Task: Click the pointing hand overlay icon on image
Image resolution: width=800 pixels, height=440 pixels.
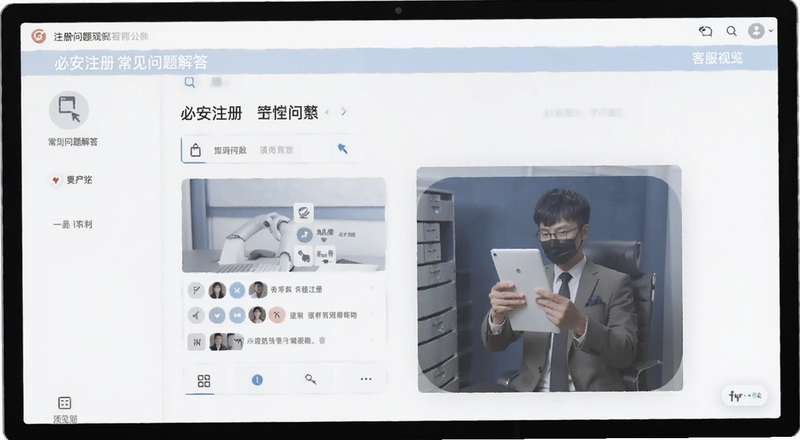Action: pyautogui.click(x=304, y=255)
